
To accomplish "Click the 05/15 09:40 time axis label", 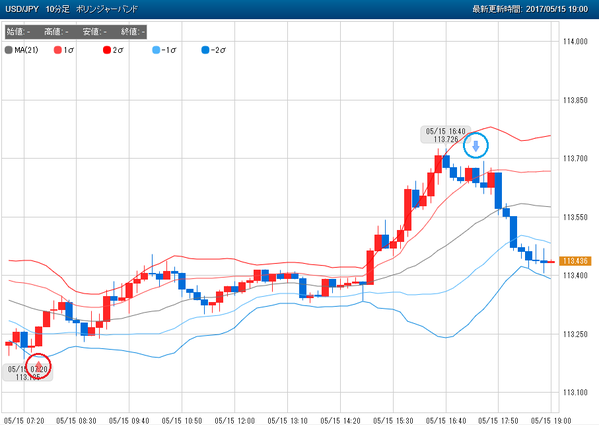I will click(x=129, y=420).
